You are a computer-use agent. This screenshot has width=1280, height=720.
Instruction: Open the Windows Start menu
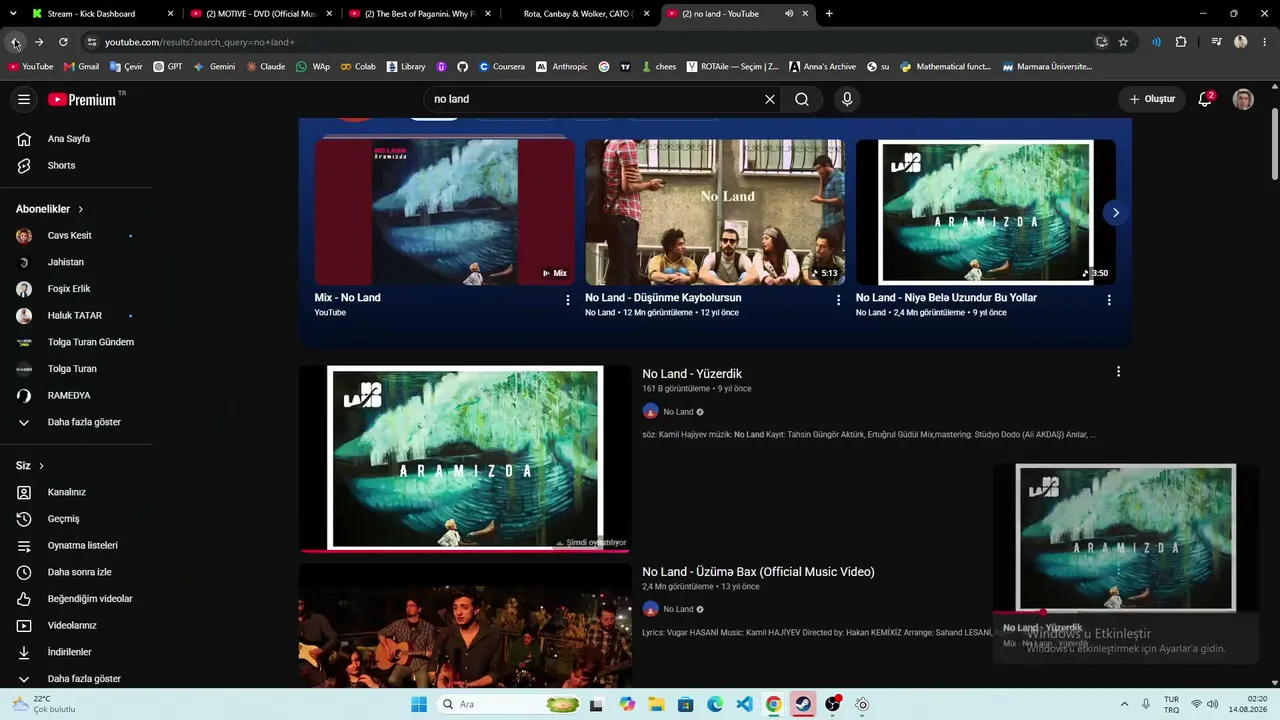click(x=419, y=704)
